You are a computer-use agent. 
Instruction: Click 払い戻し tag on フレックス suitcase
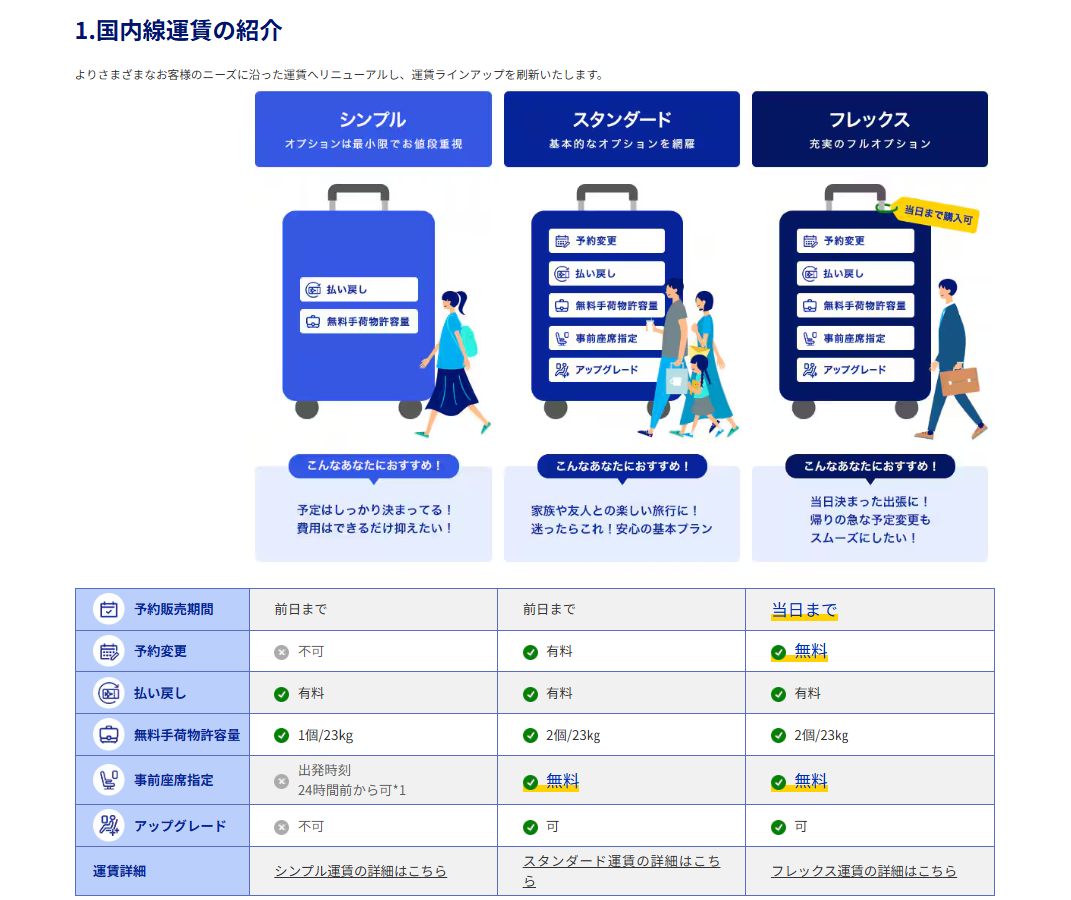pos(855,273)
